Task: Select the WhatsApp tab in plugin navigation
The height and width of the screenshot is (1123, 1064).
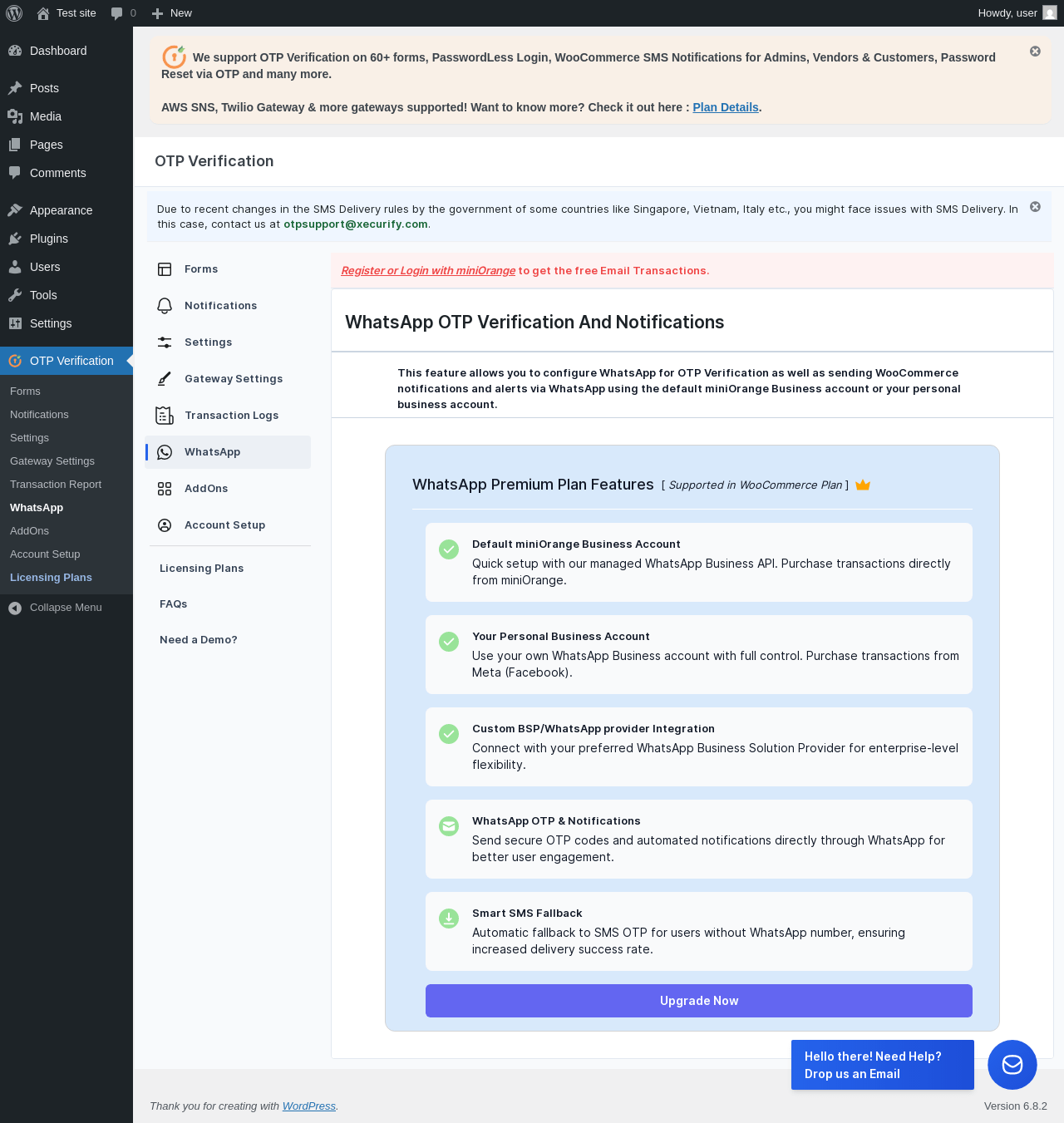Action: [228, 452]
